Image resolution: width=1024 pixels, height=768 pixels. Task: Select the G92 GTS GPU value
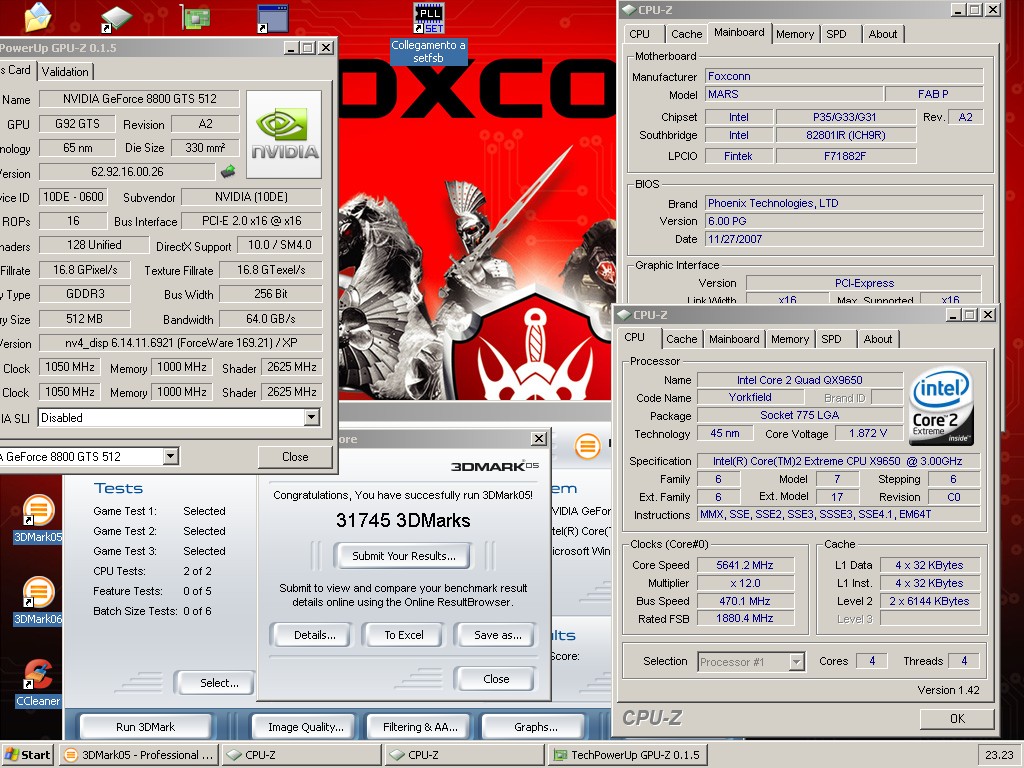click(x=77, y=124)
